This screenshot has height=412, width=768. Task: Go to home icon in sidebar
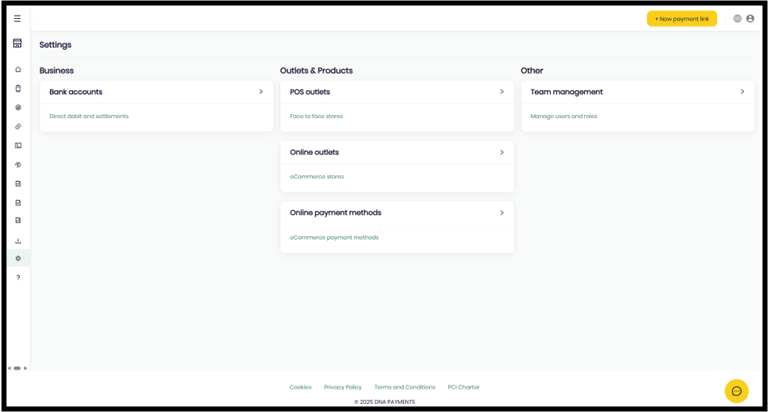tap(18, 69)
